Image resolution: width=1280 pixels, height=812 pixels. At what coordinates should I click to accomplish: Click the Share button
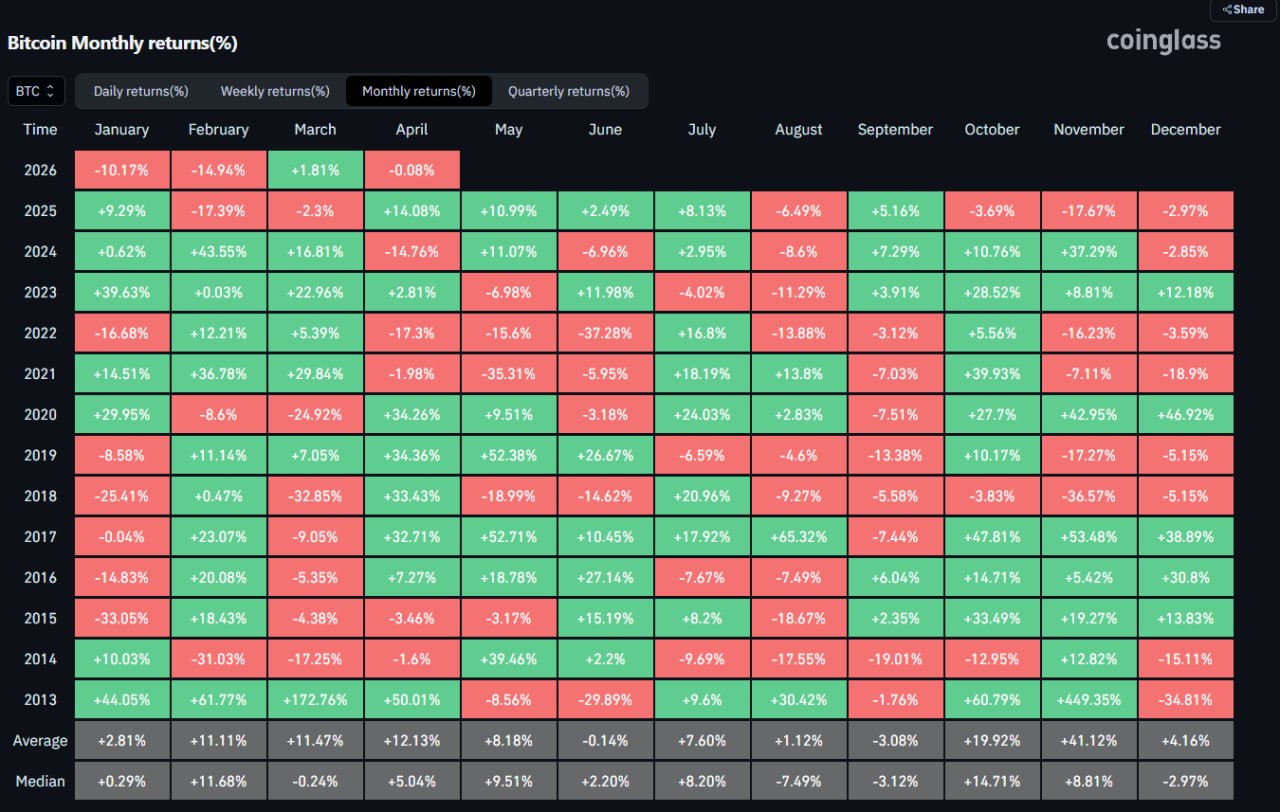tap(1243, 9)
